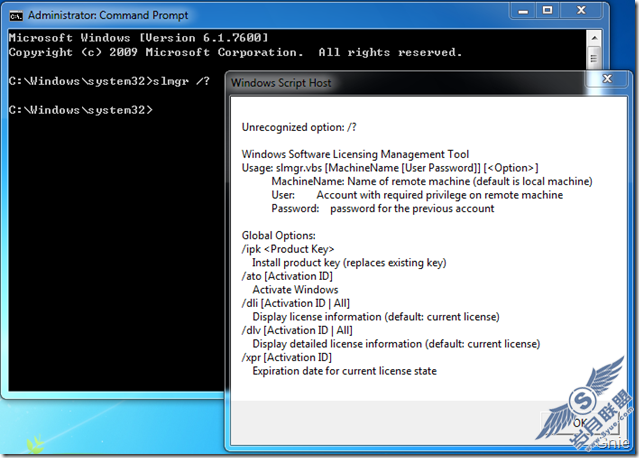Click 'Expiration date for current license state'
This screenshot has height=458, width=639.
(x=344, y=371)
